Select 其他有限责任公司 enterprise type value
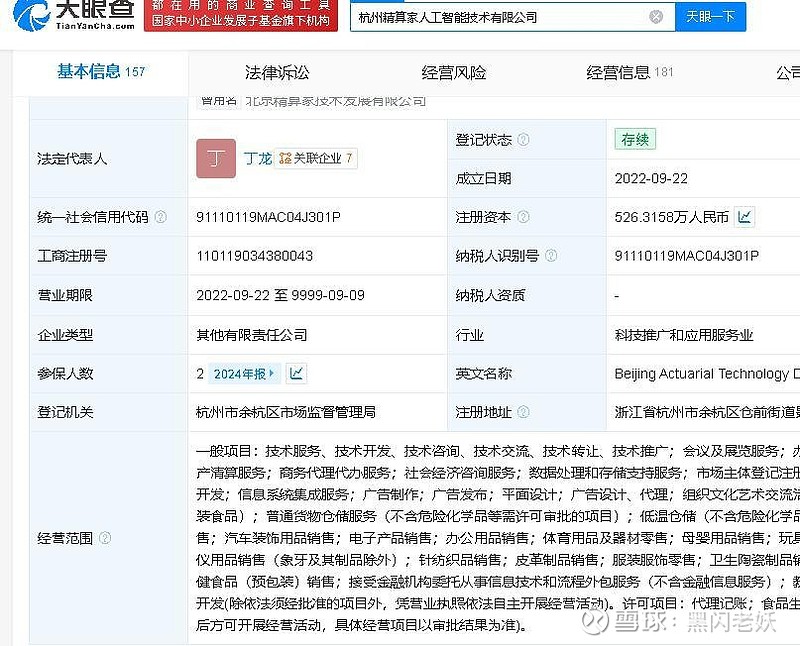The height and width of the screenshot is (646, 800). (x=252, y=335)
